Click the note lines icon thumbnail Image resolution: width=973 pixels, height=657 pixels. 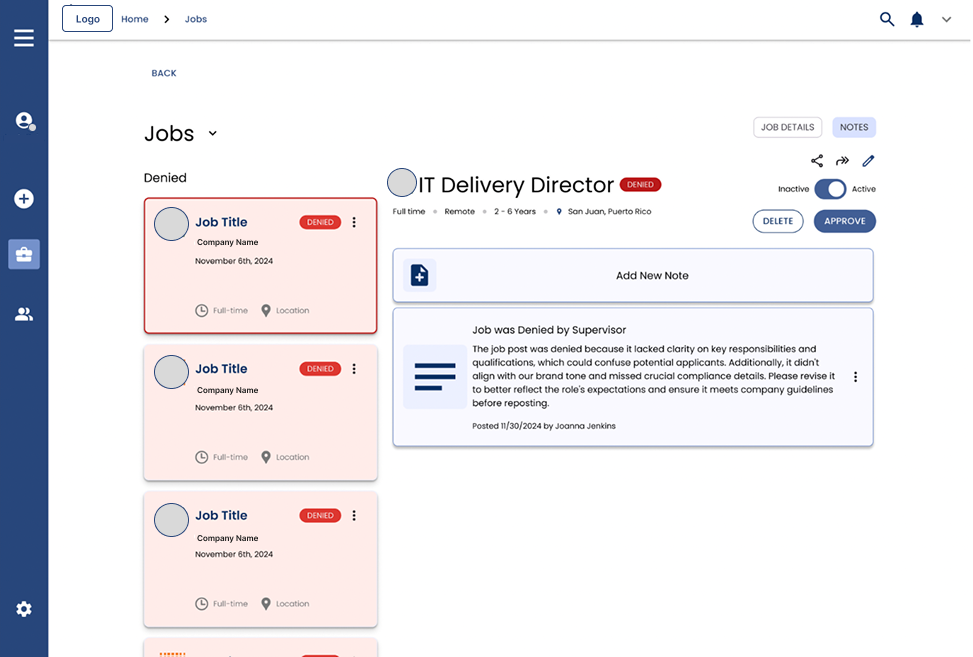(435, 377)
